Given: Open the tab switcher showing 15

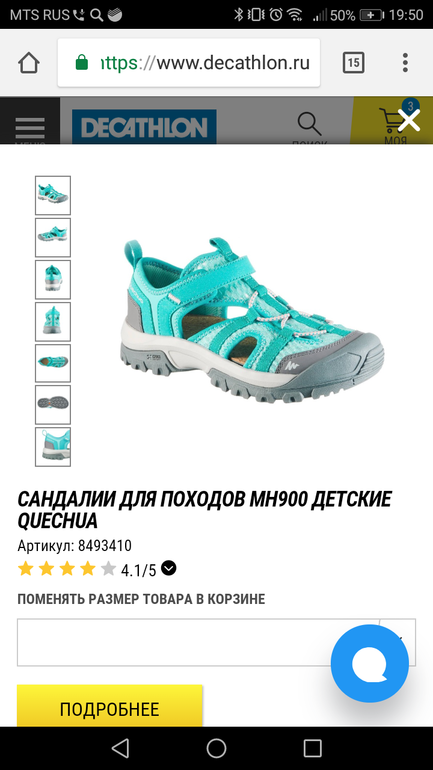Looking at the screenshot, I should coord(353,63).
